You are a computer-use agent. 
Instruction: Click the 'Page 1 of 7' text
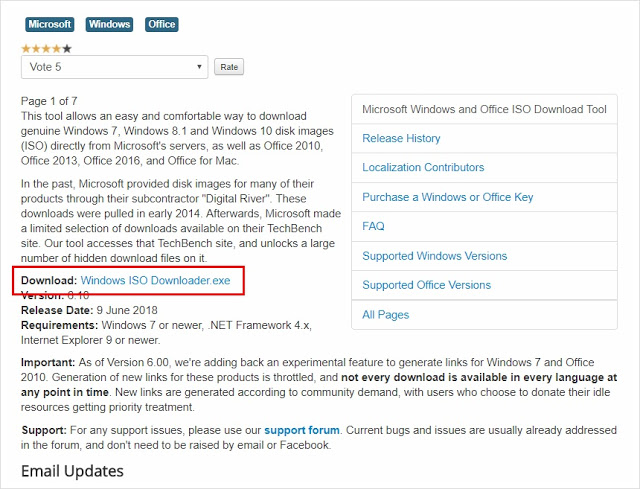49,101
